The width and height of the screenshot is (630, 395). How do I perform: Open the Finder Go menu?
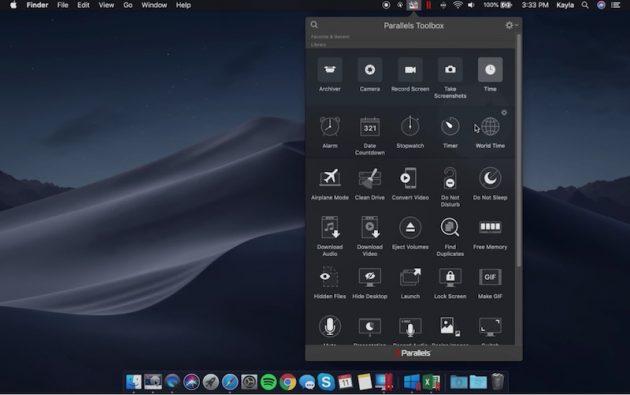tap(128, 5)
